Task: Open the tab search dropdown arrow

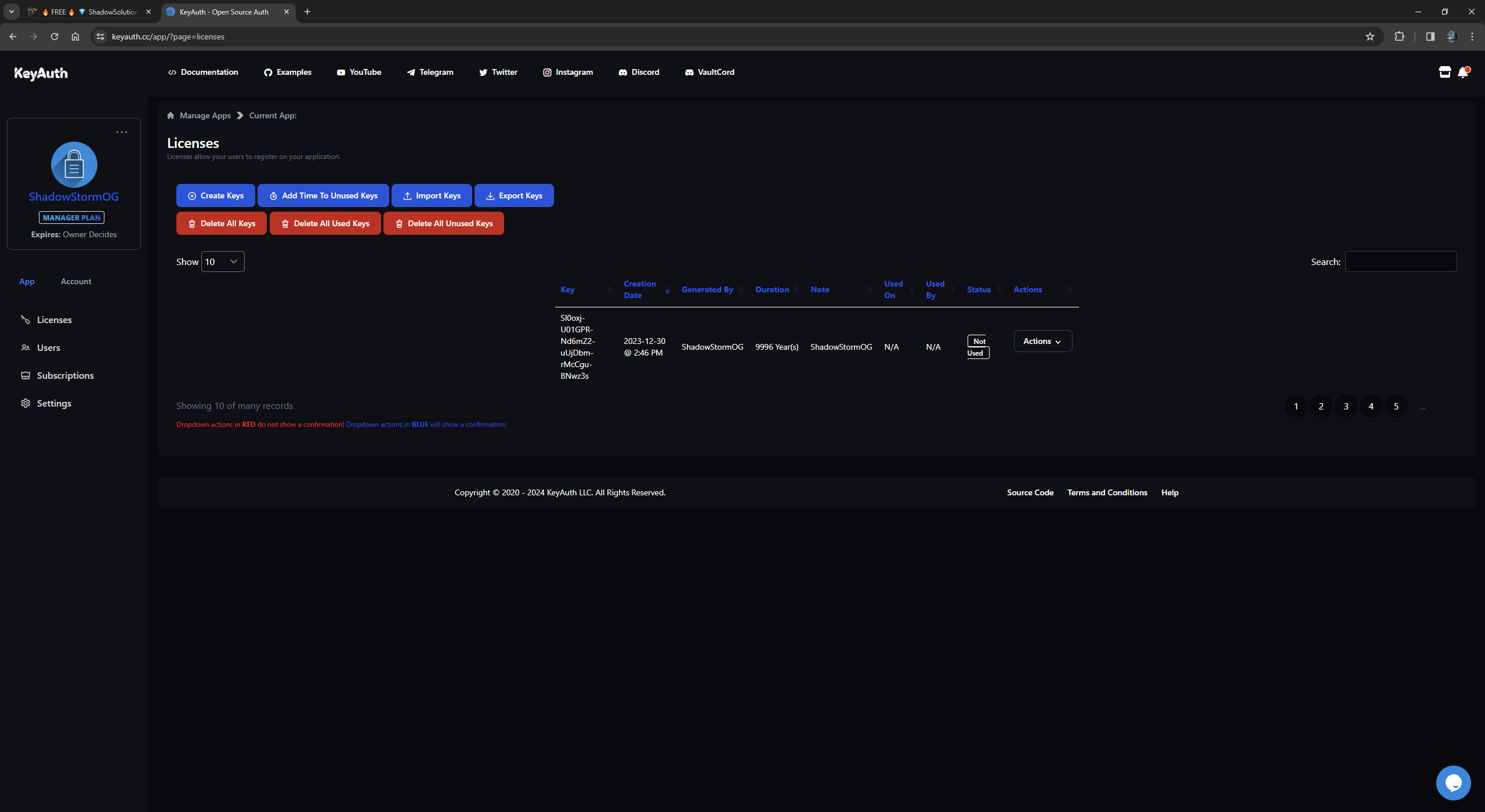Action: pos(12,12)
